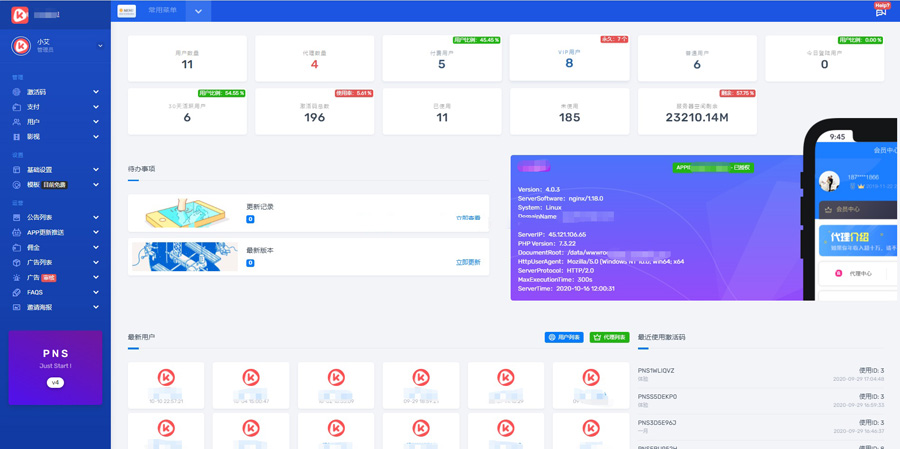Viewport: 900px width, 449px height.
Task: Expand the 公告列表 sidebar section
Action: [96, 217]
